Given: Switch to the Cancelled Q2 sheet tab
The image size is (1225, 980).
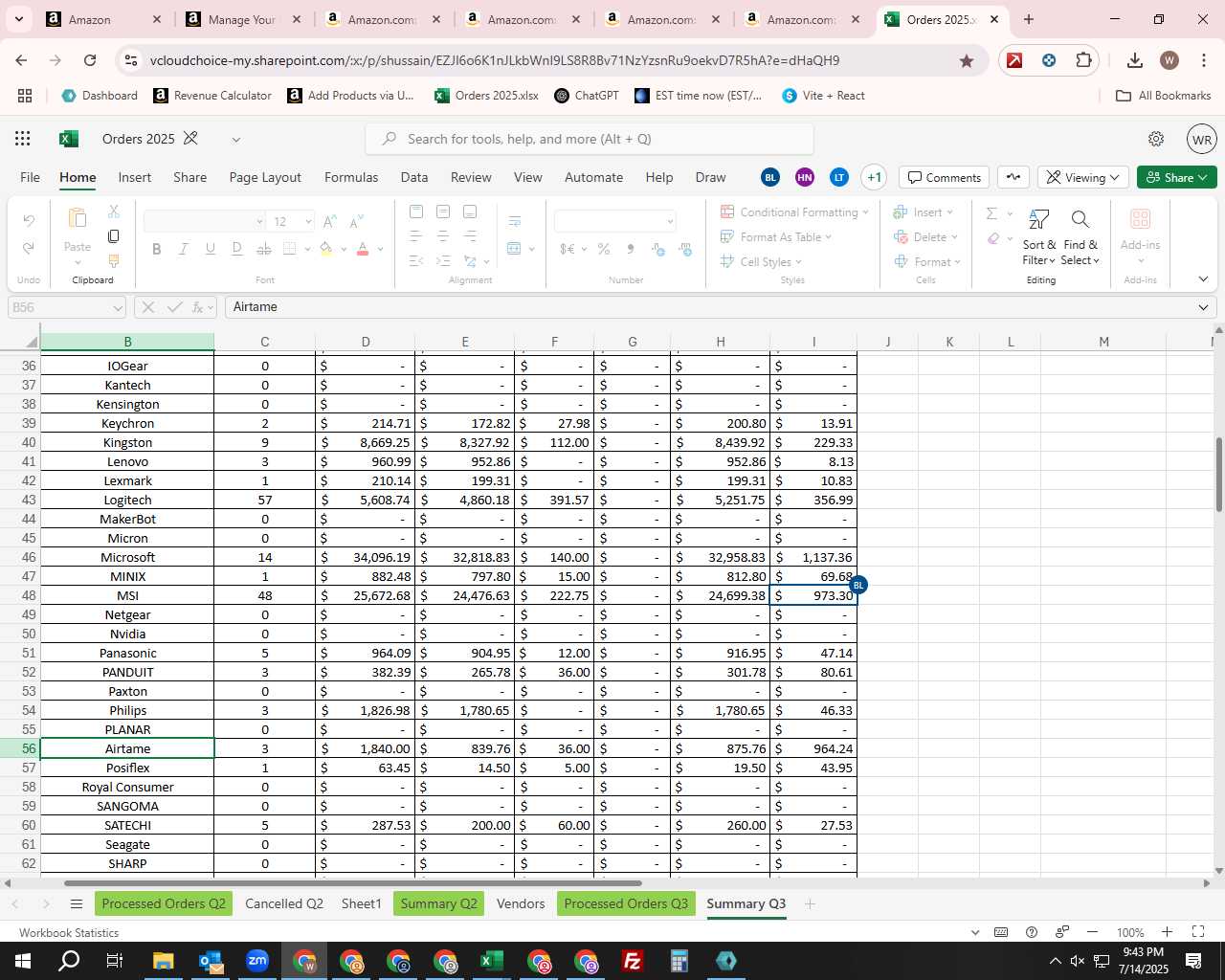Looking at the screenshot, I should point(284,903).
